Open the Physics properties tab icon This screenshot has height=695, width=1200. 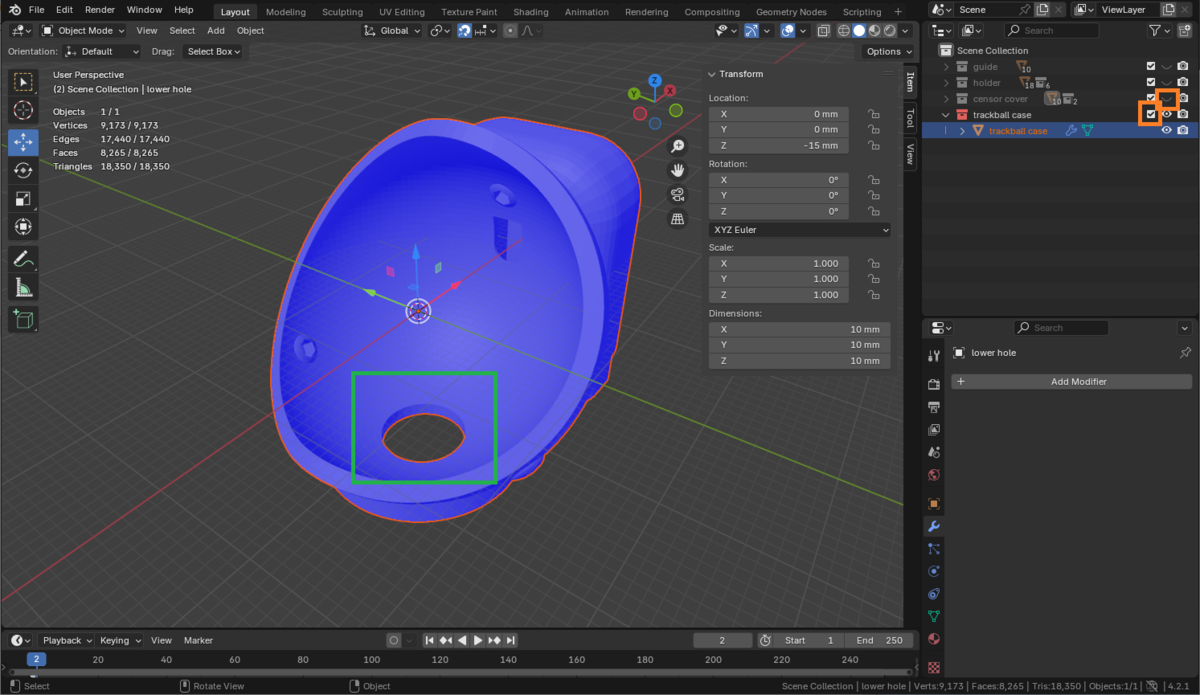(934, 572)
